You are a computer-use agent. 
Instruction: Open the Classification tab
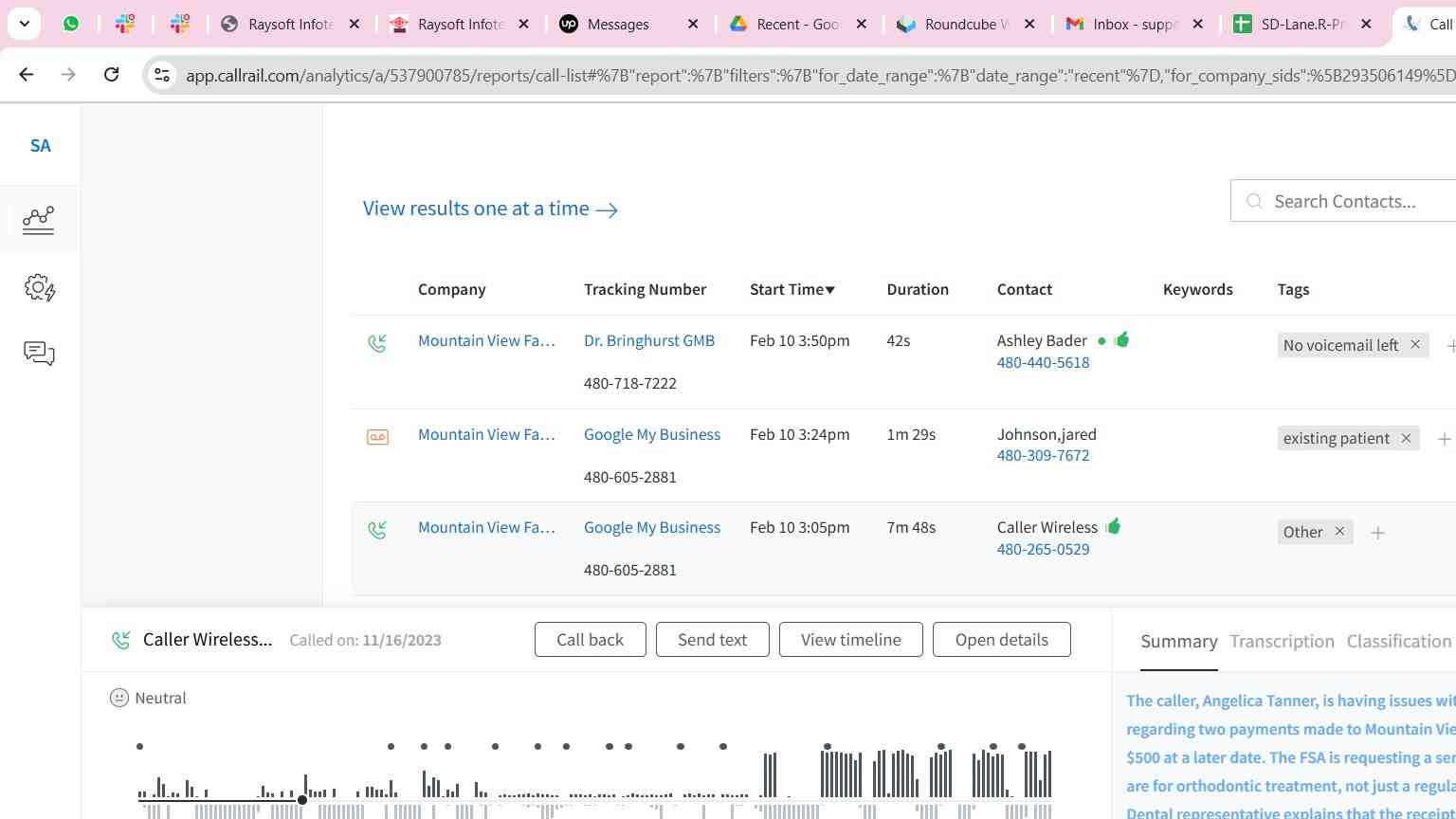pyautogui.click(x=1399, y=642)
